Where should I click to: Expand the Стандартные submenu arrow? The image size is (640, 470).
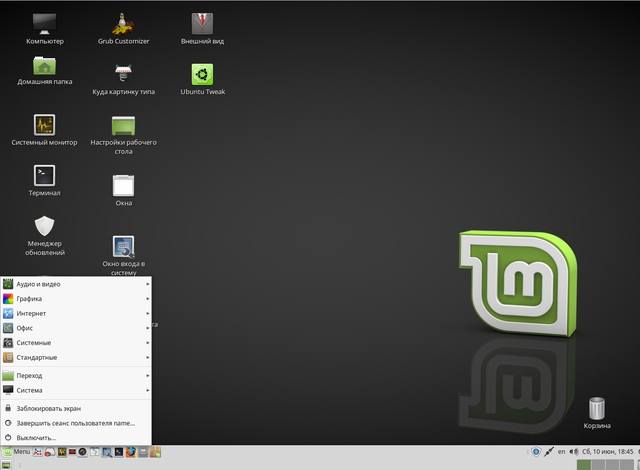pyautogui.click(x=147, y=357)
